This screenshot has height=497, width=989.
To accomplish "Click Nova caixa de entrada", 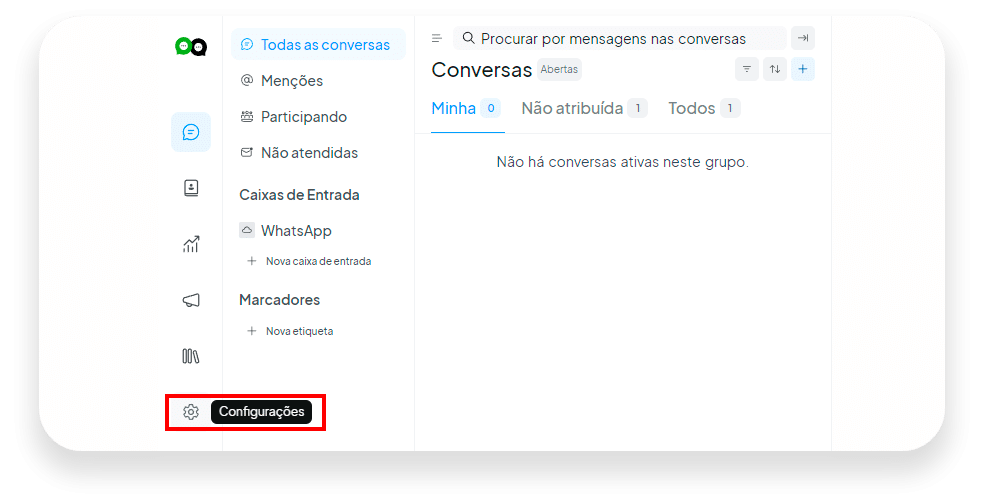I will 309,261.
